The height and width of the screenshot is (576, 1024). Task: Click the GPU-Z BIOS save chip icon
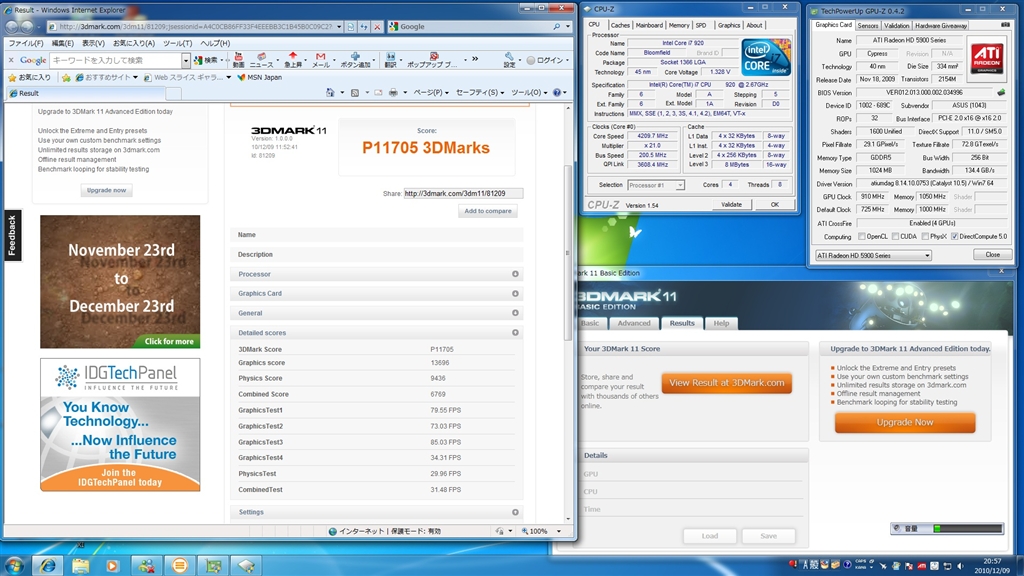(x=1000, y=93)
